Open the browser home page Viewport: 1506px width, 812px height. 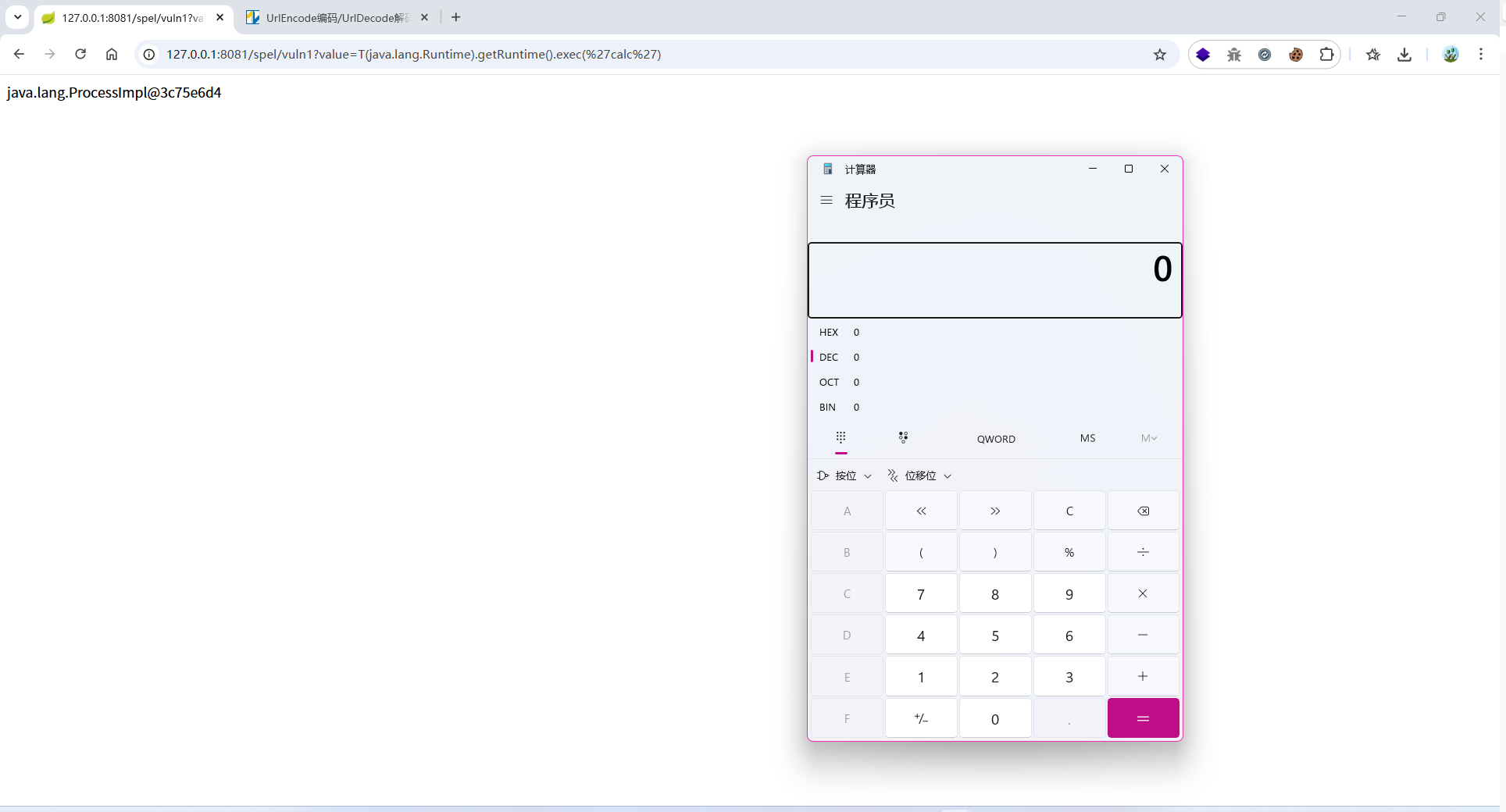112,54
